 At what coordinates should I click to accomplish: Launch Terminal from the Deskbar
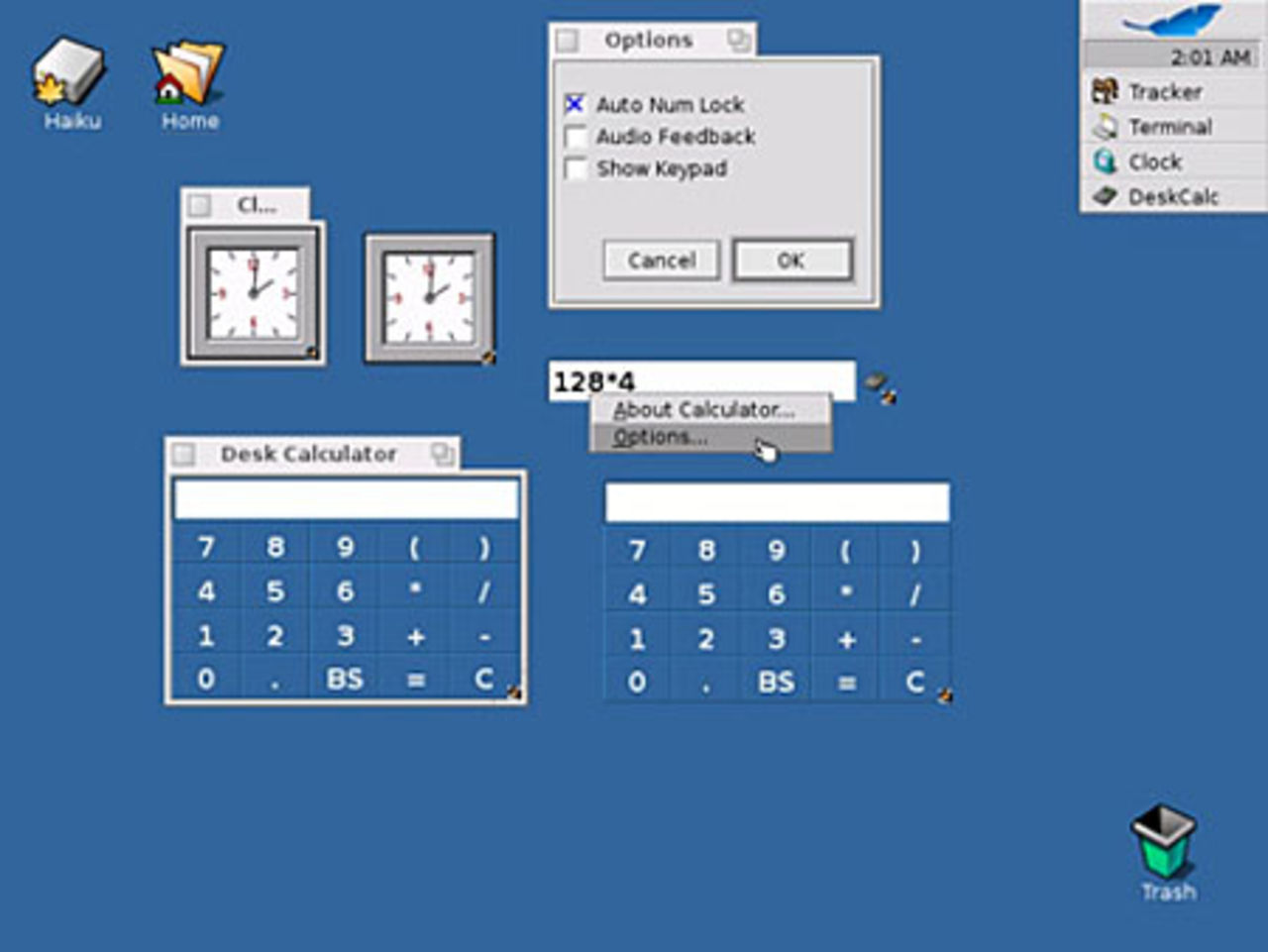pos(1169,127)
